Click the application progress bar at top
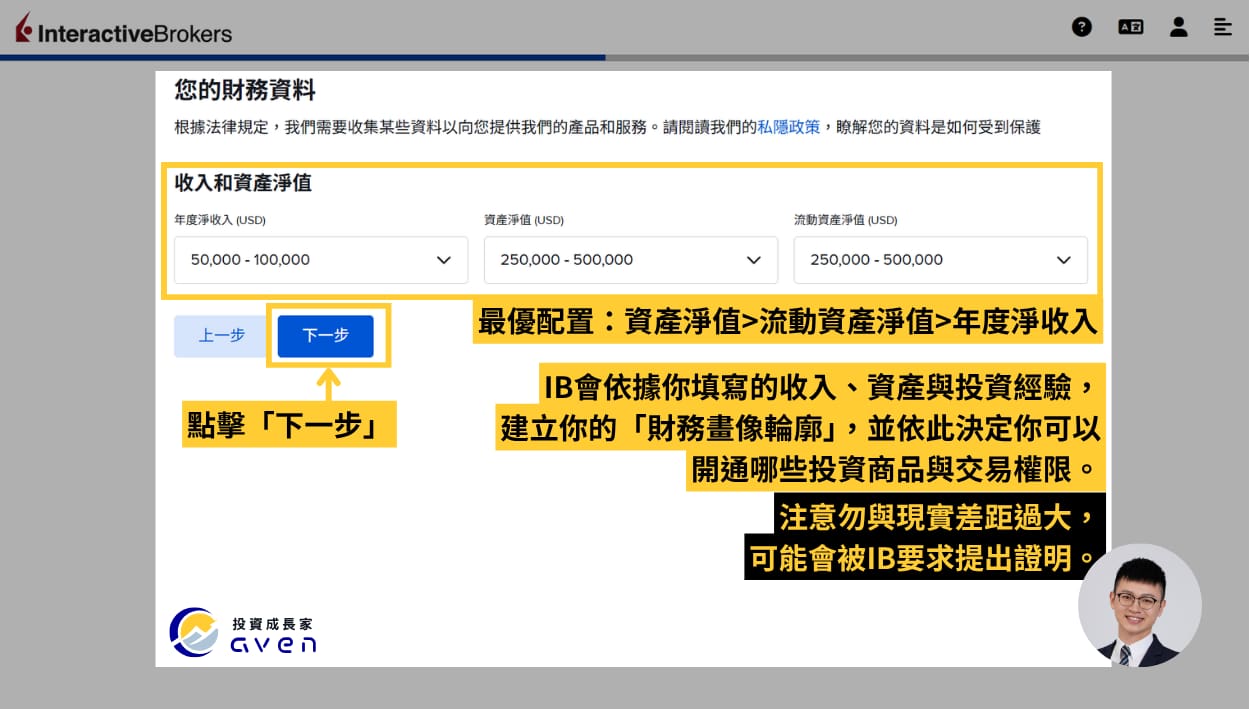Screen dimensions: 1250x709 pos(625,58)
